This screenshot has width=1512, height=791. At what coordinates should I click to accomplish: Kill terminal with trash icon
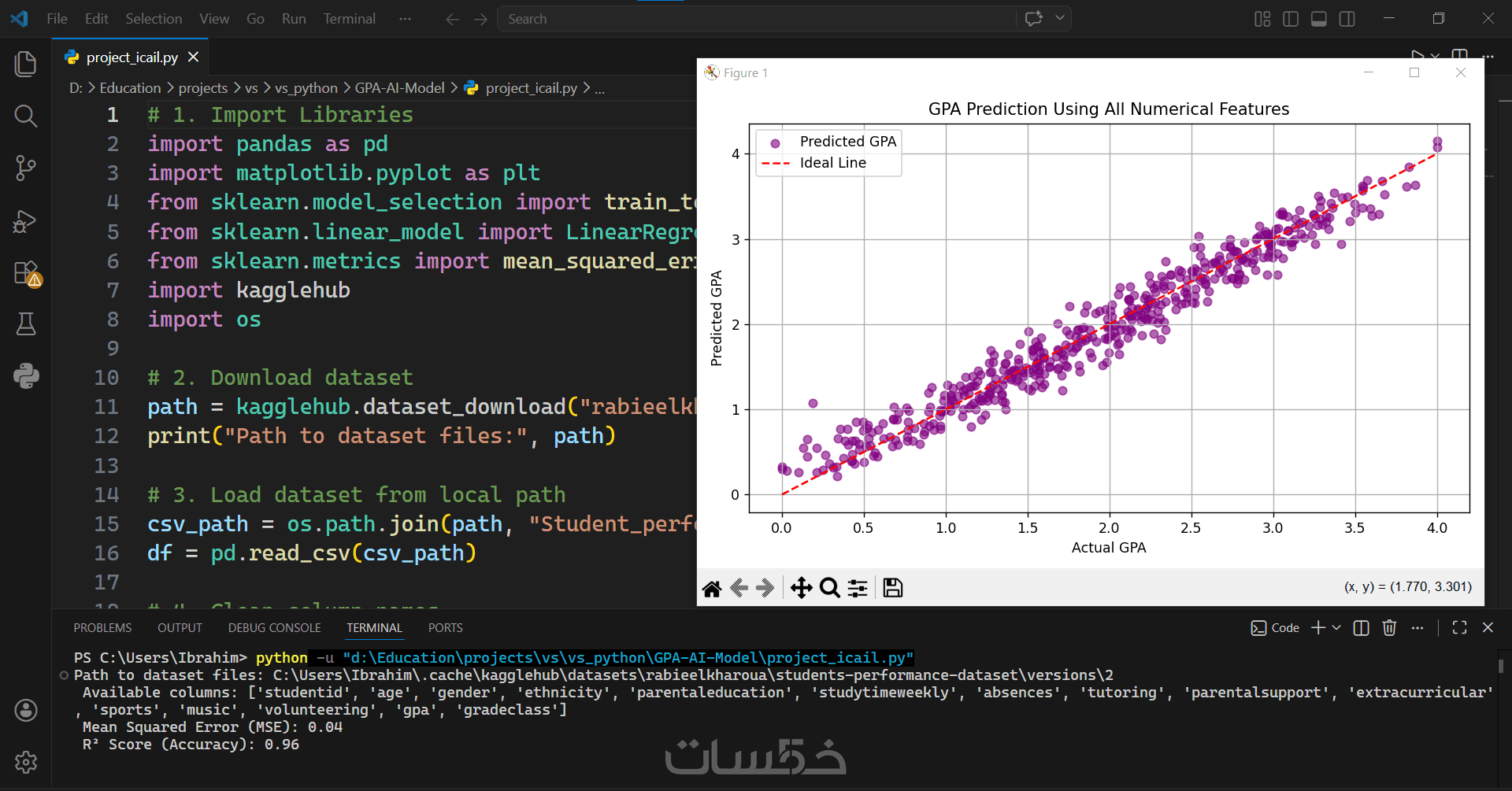pos(1389,627)
